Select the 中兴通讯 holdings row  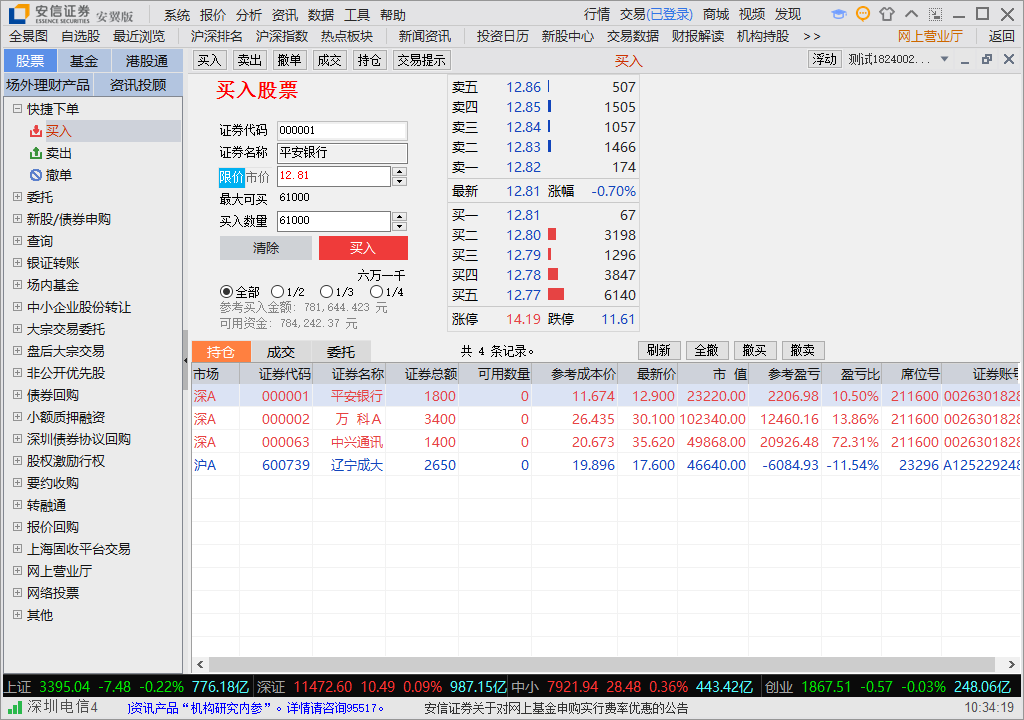point(605,442)
